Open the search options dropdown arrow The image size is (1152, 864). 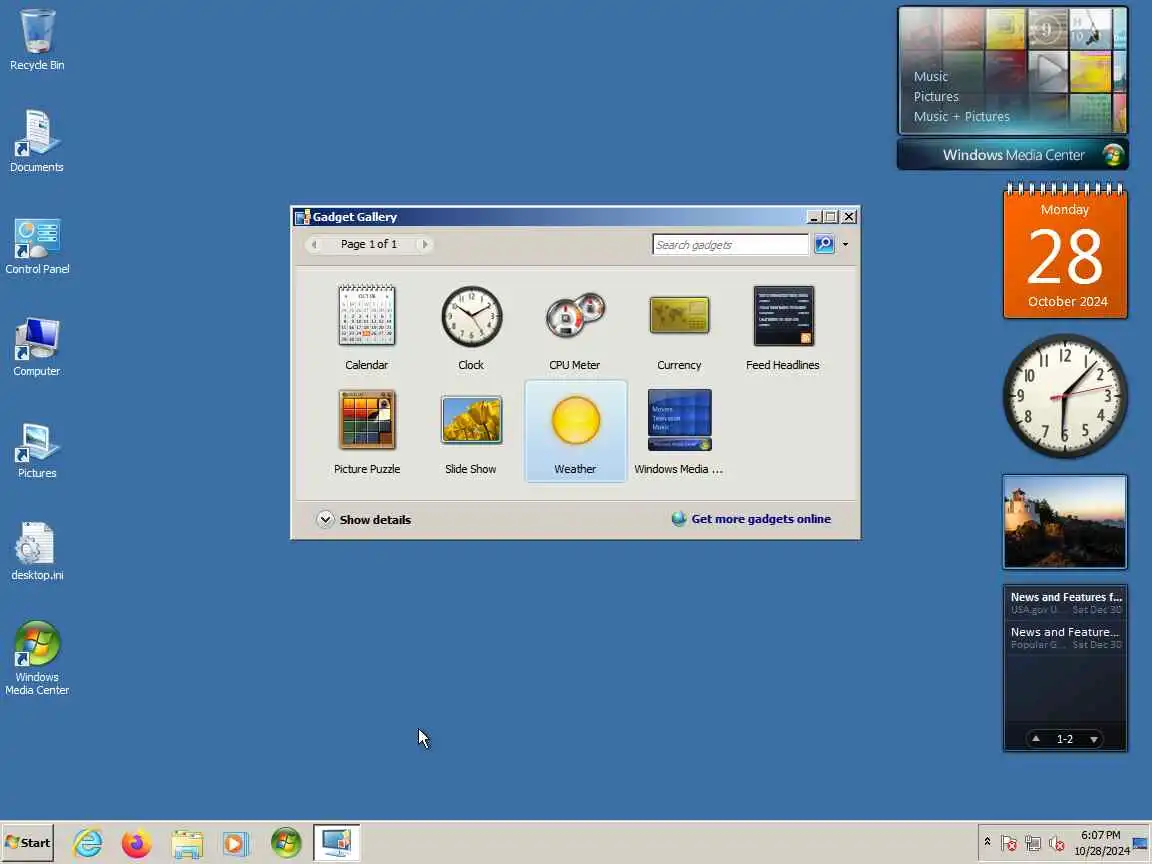(845, 245)
